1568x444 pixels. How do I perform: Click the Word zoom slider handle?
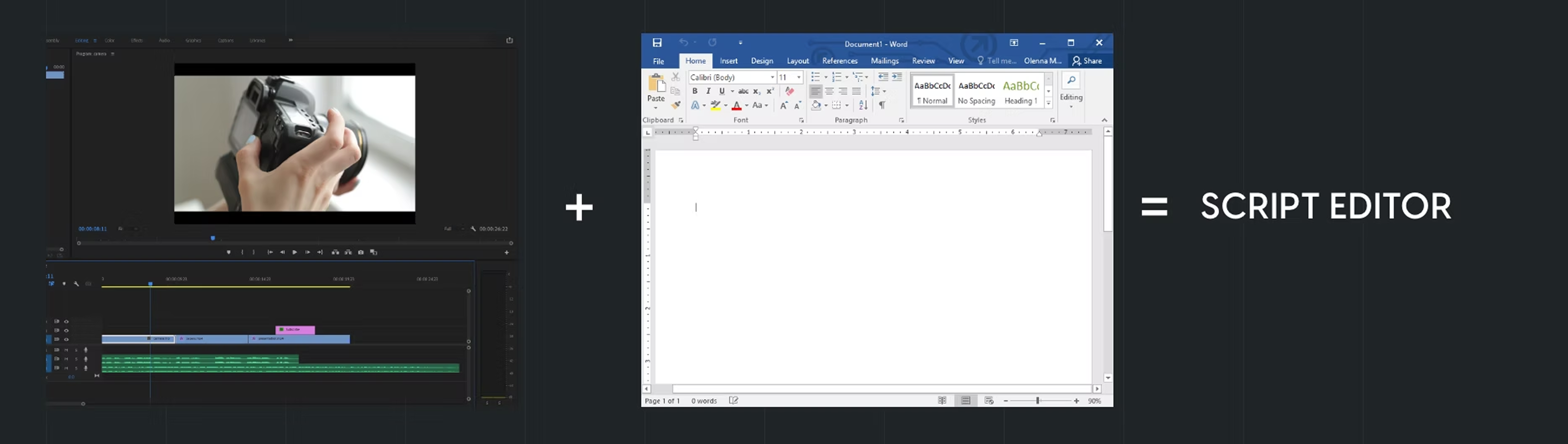1038,401
